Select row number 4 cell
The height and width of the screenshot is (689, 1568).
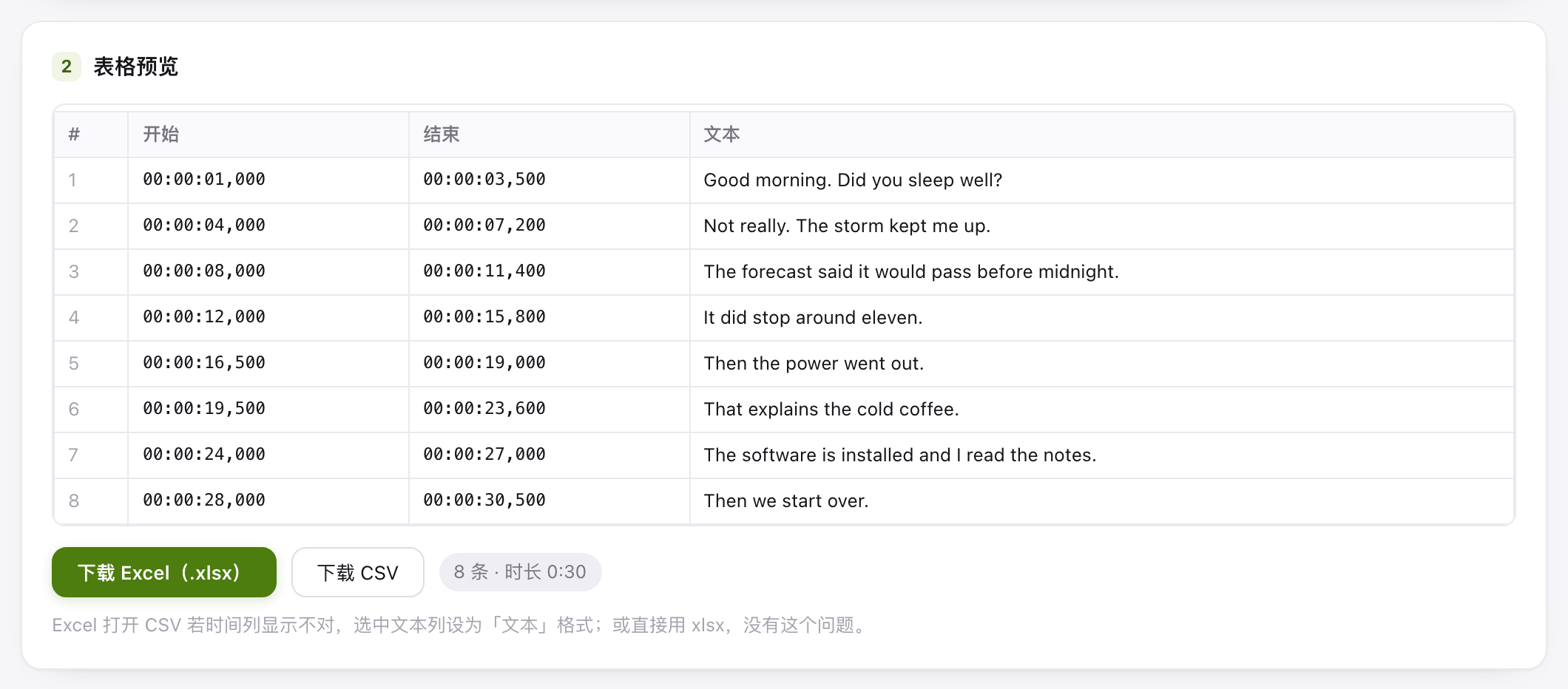pos(91,318)
